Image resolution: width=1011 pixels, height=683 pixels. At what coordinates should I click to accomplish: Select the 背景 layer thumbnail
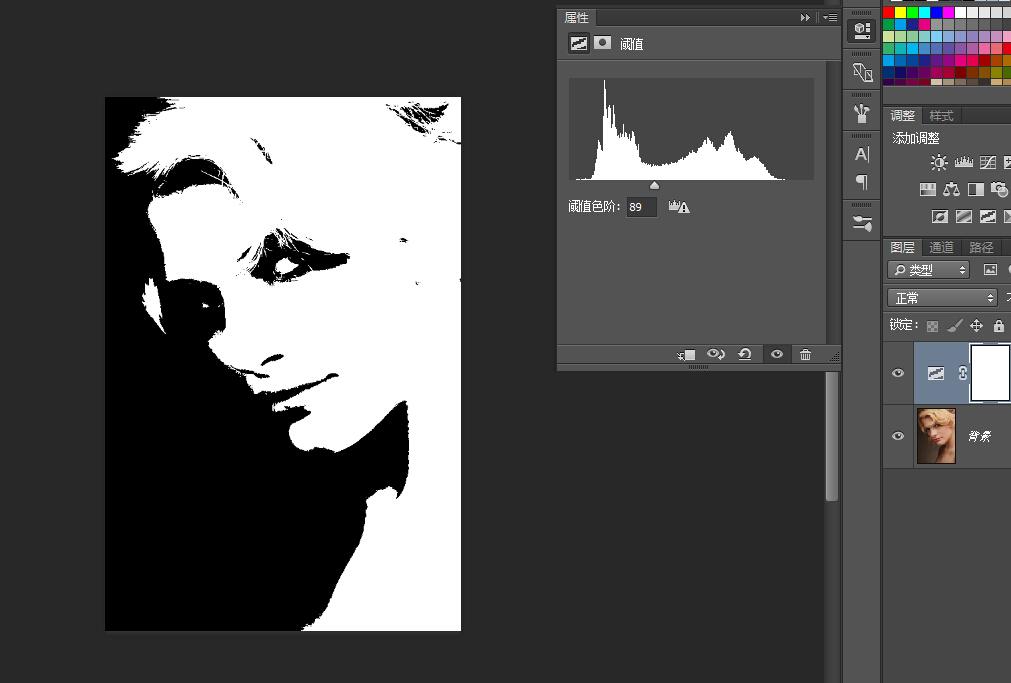pos(936,436)
